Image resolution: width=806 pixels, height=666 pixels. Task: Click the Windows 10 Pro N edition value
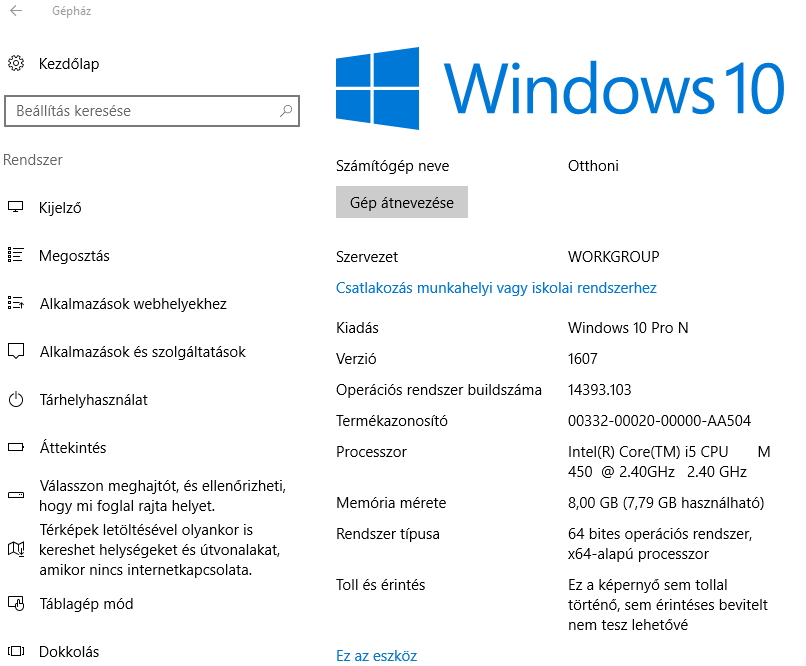click(628, 328)
